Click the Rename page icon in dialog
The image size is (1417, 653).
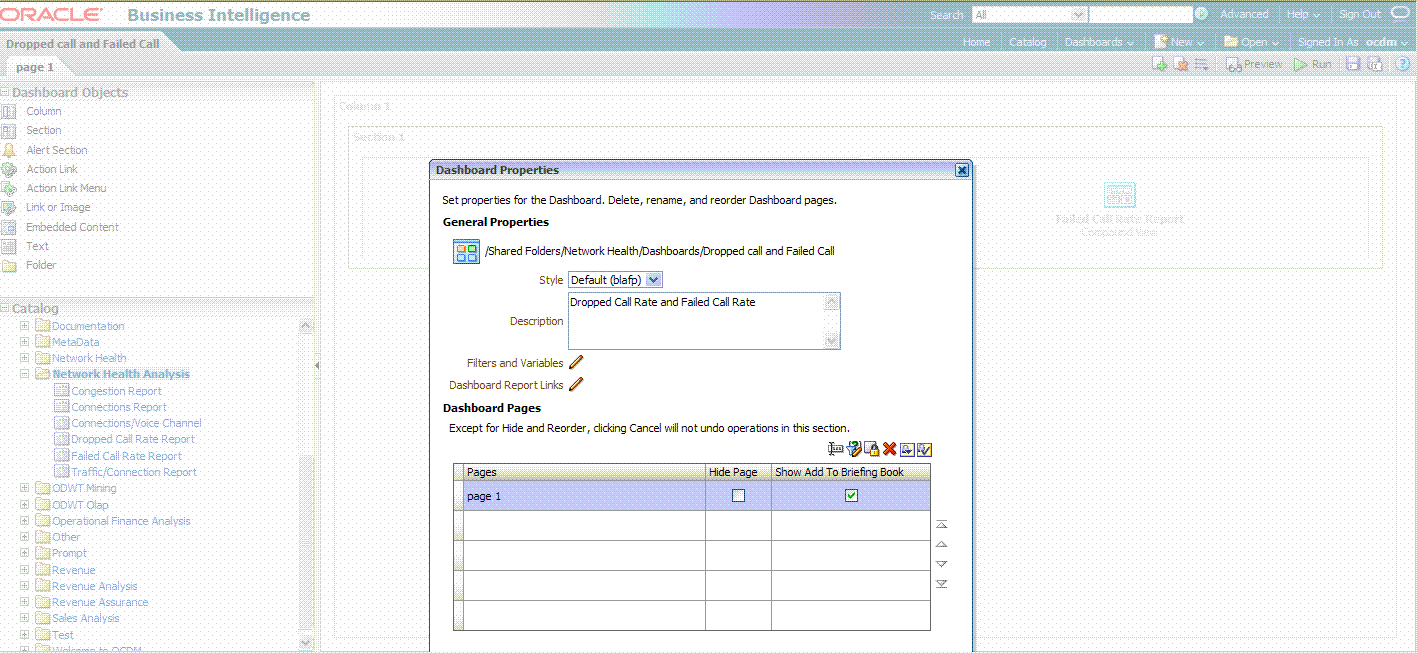[837, 450]
